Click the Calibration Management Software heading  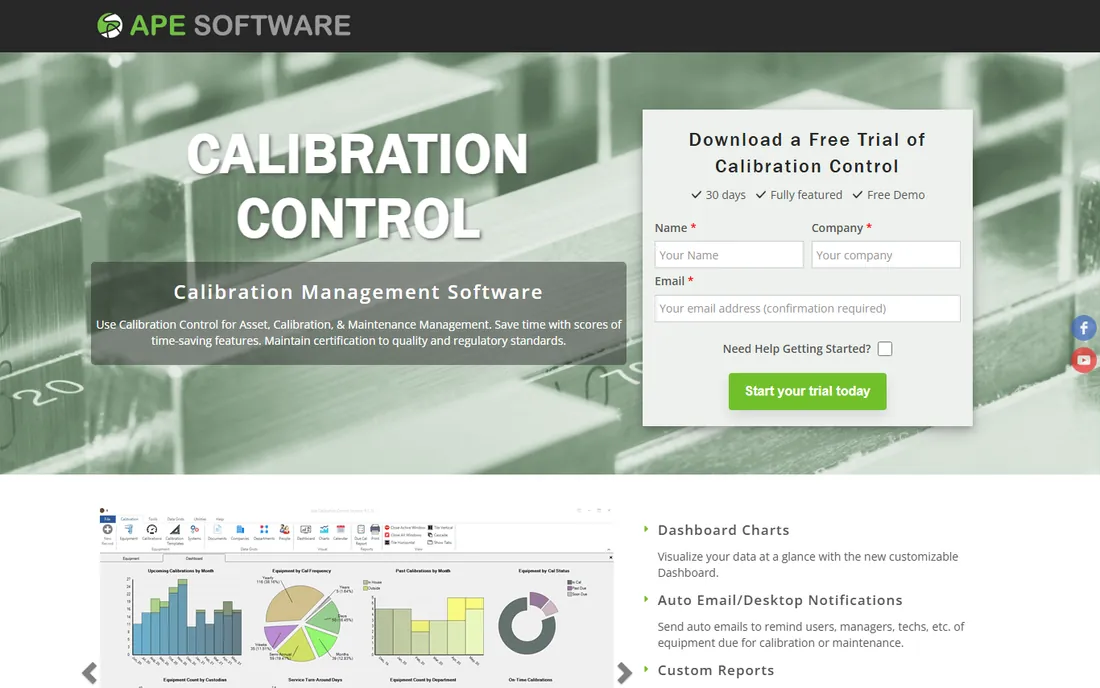(358, 292)
